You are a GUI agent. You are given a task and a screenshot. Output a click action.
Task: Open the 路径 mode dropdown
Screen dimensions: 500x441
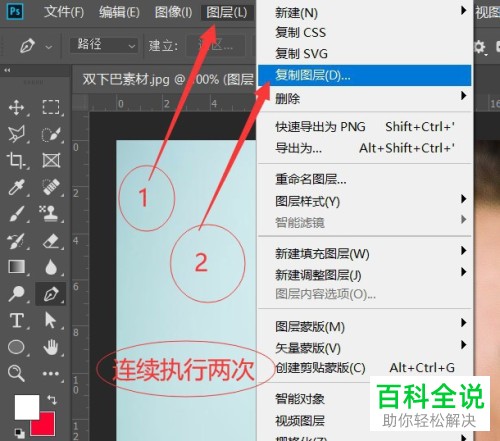pos(104,45)
